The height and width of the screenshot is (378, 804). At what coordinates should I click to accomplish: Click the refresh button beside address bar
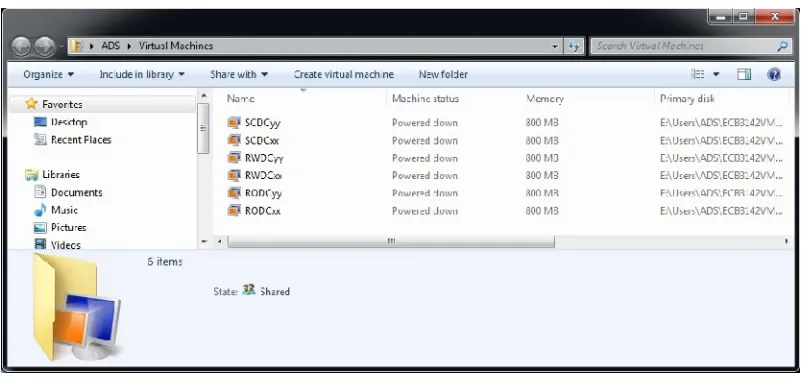574,46
